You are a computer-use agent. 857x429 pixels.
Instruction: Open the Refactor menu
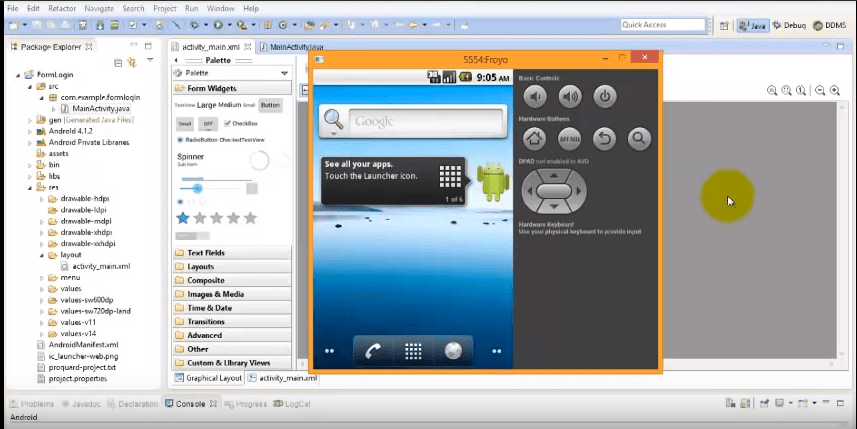[62, 8]
